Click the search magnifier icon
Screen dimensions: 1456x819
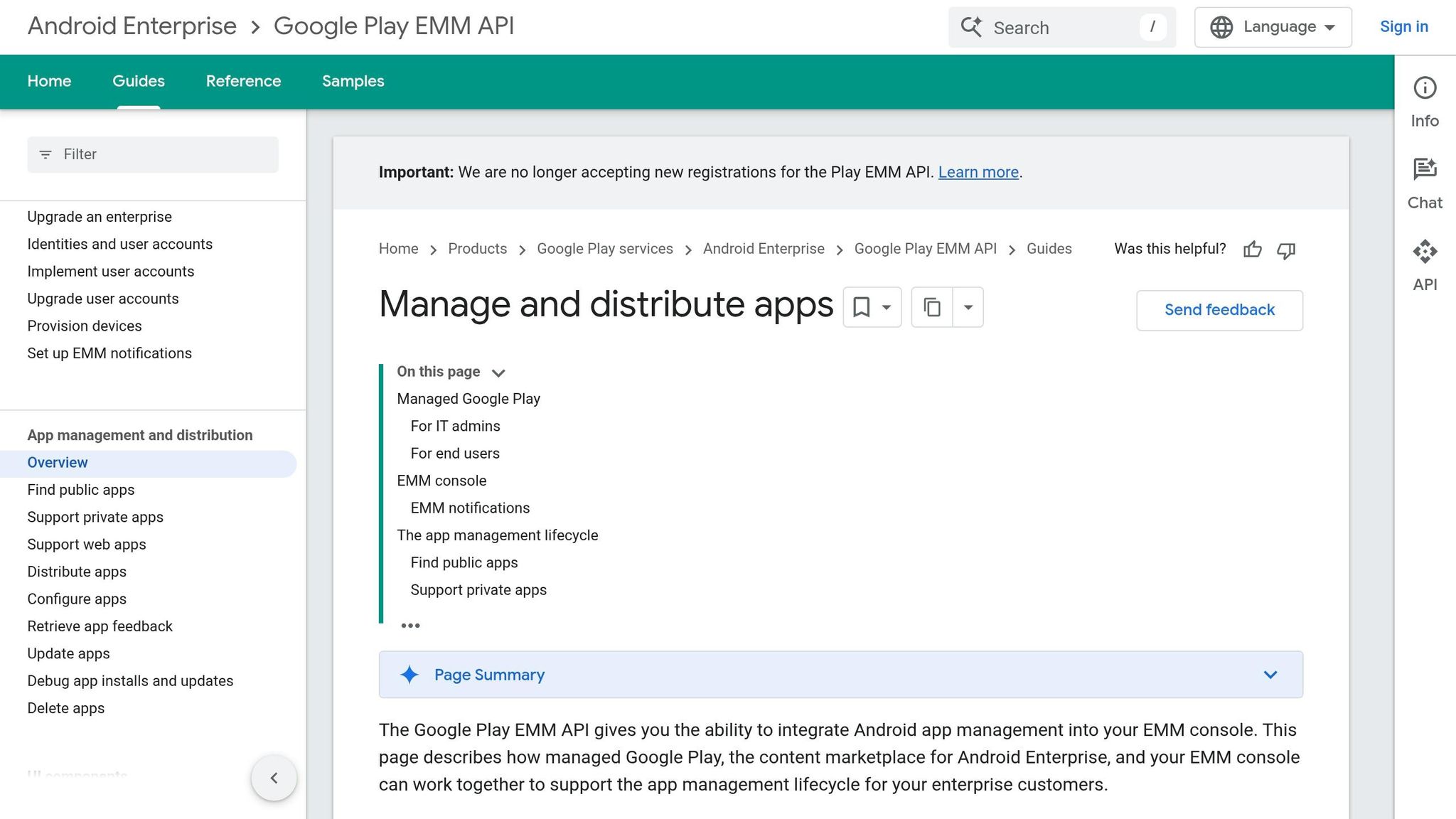(971, 27)
